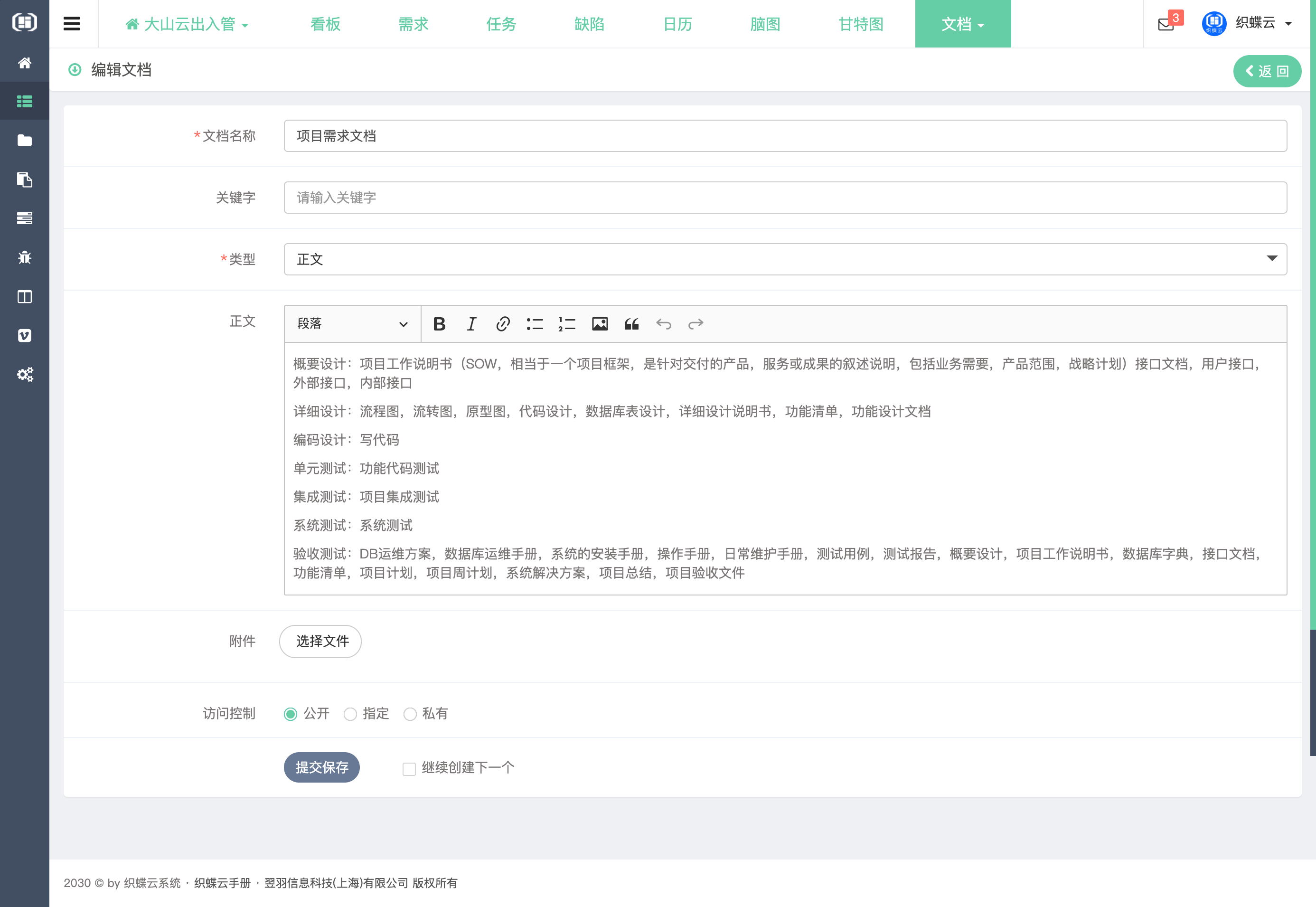Enable 继续创建下一个 checkbox

(x=409, y=768)
